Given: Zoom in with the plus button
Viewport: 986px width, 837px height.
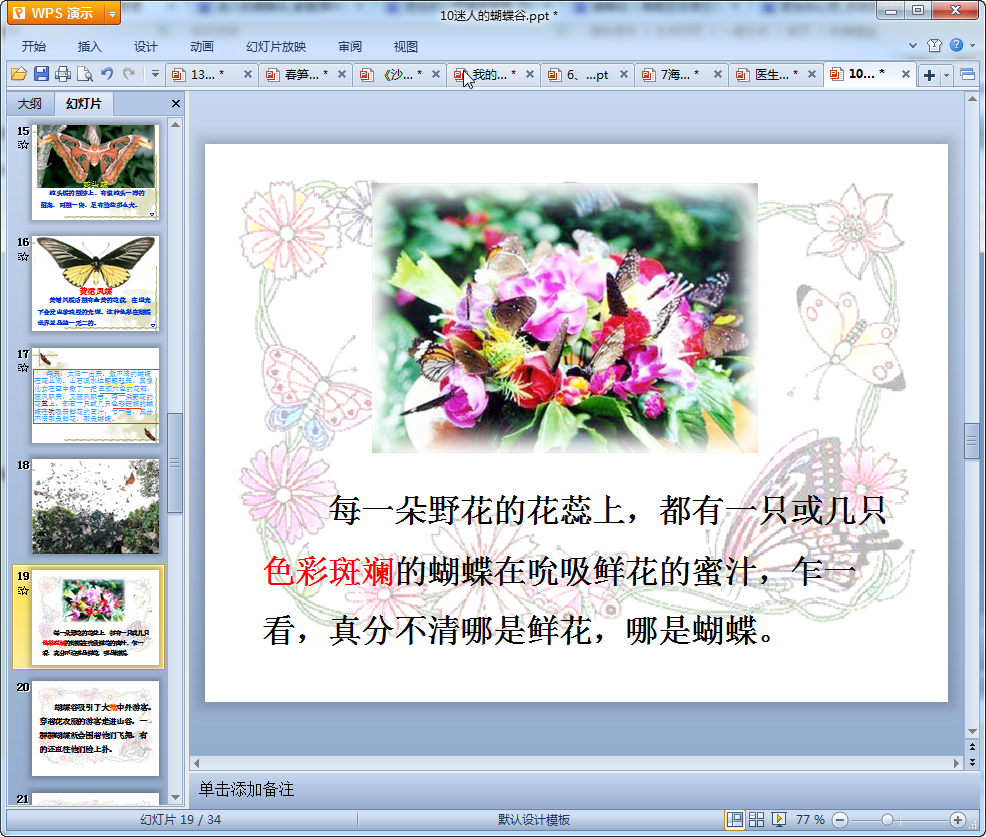Looking at the screenshot, I should click(x=958, y=819).
